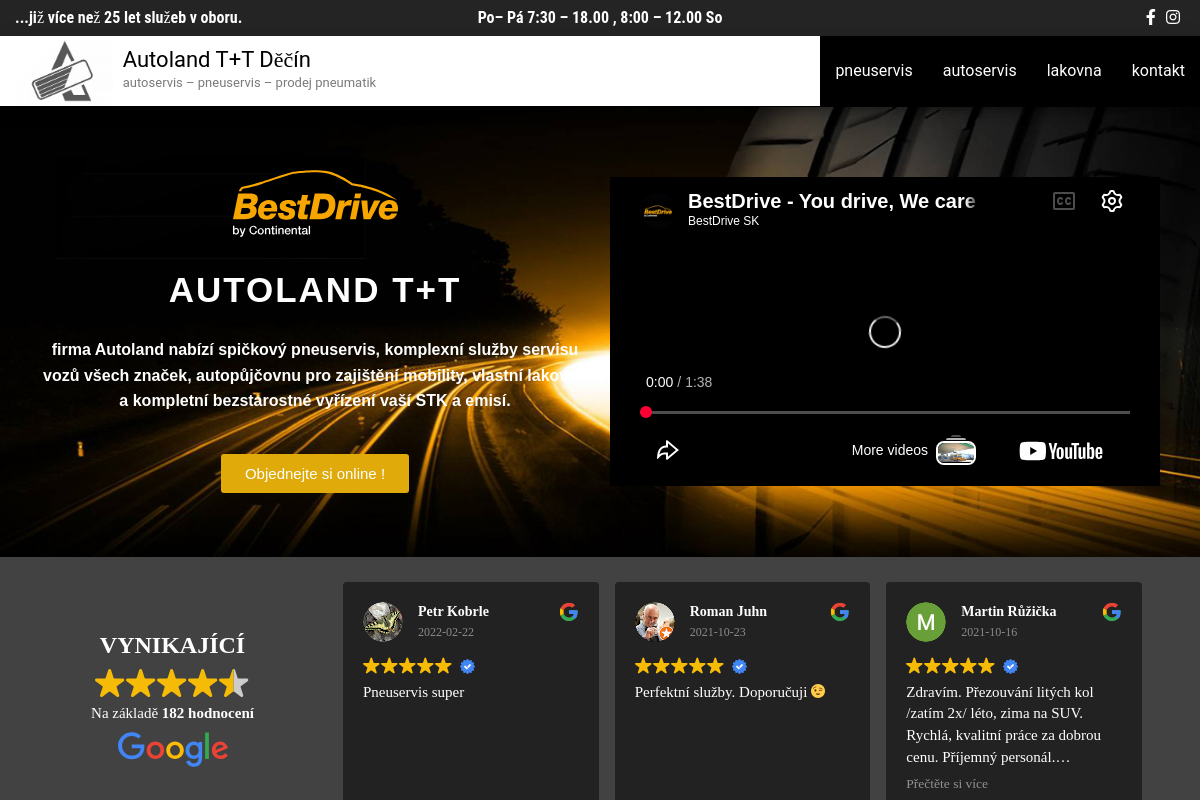Click the Autoland T+T Děčín site title

click(217, 59)
